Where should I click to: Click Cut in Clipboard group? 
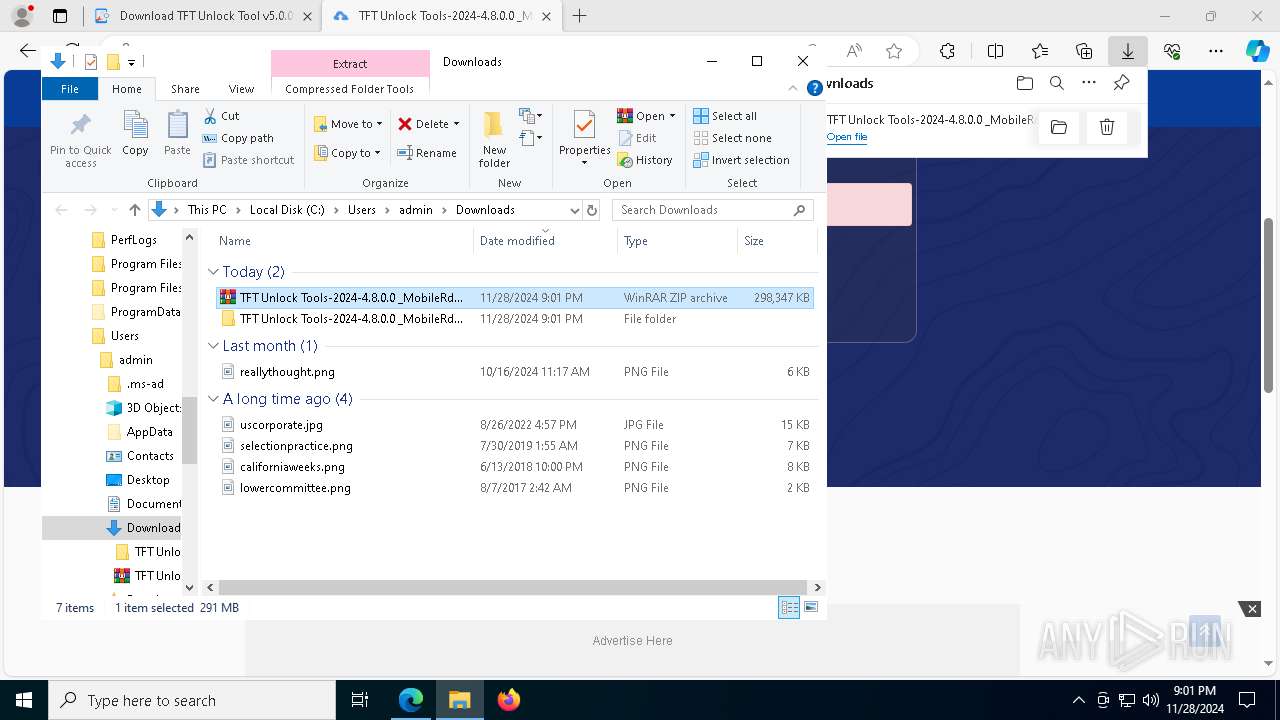click(222, 116)
